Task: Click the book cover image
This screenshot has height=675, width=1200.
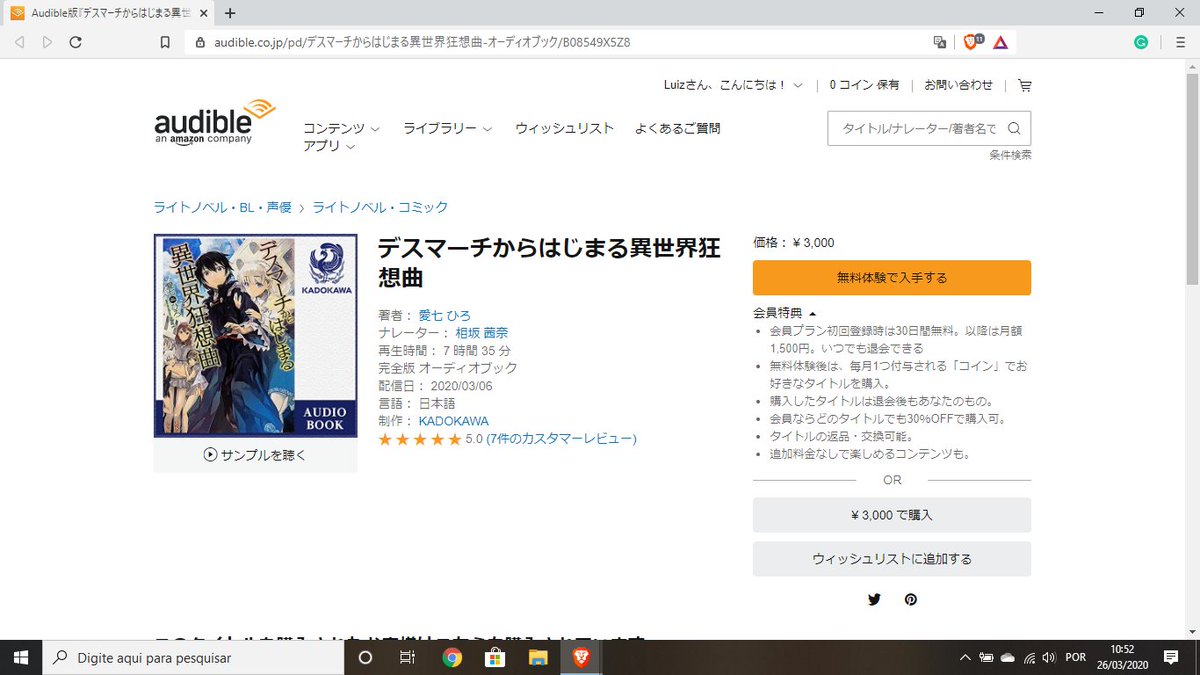Action: pyautogui.click(x=255, y=336)
